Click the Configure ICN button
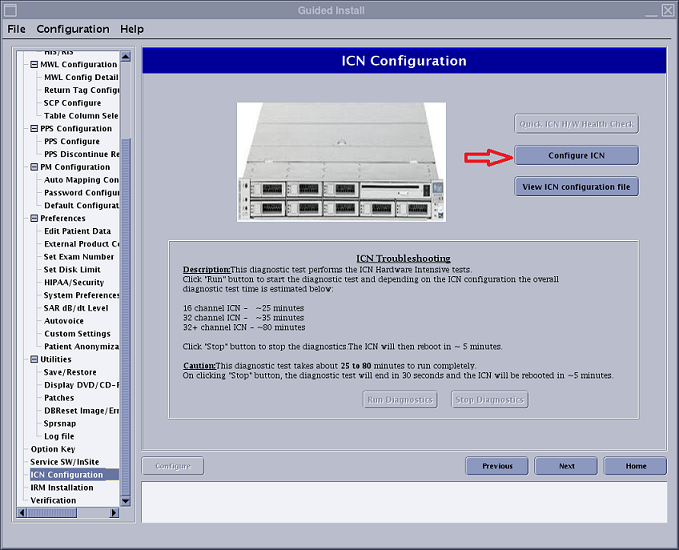The image size is (679, 550). point(576,155)
